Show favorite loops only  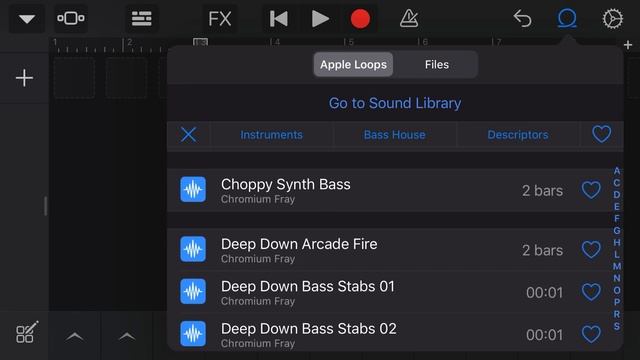[x=602, y=134]
